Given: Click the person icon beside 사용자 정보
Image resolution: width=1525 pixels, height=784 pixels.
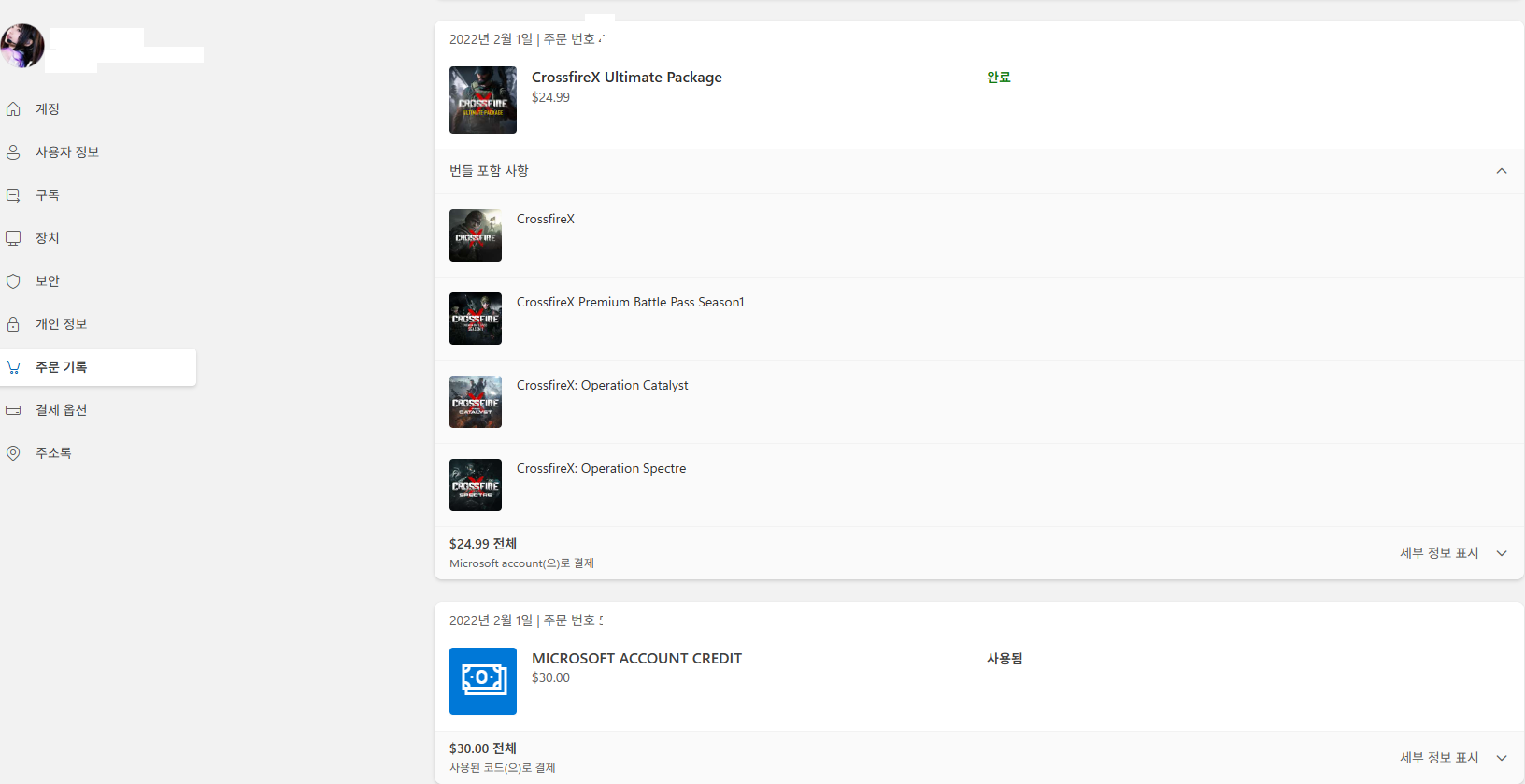Looking at the screenshot, I should [13, 152].
